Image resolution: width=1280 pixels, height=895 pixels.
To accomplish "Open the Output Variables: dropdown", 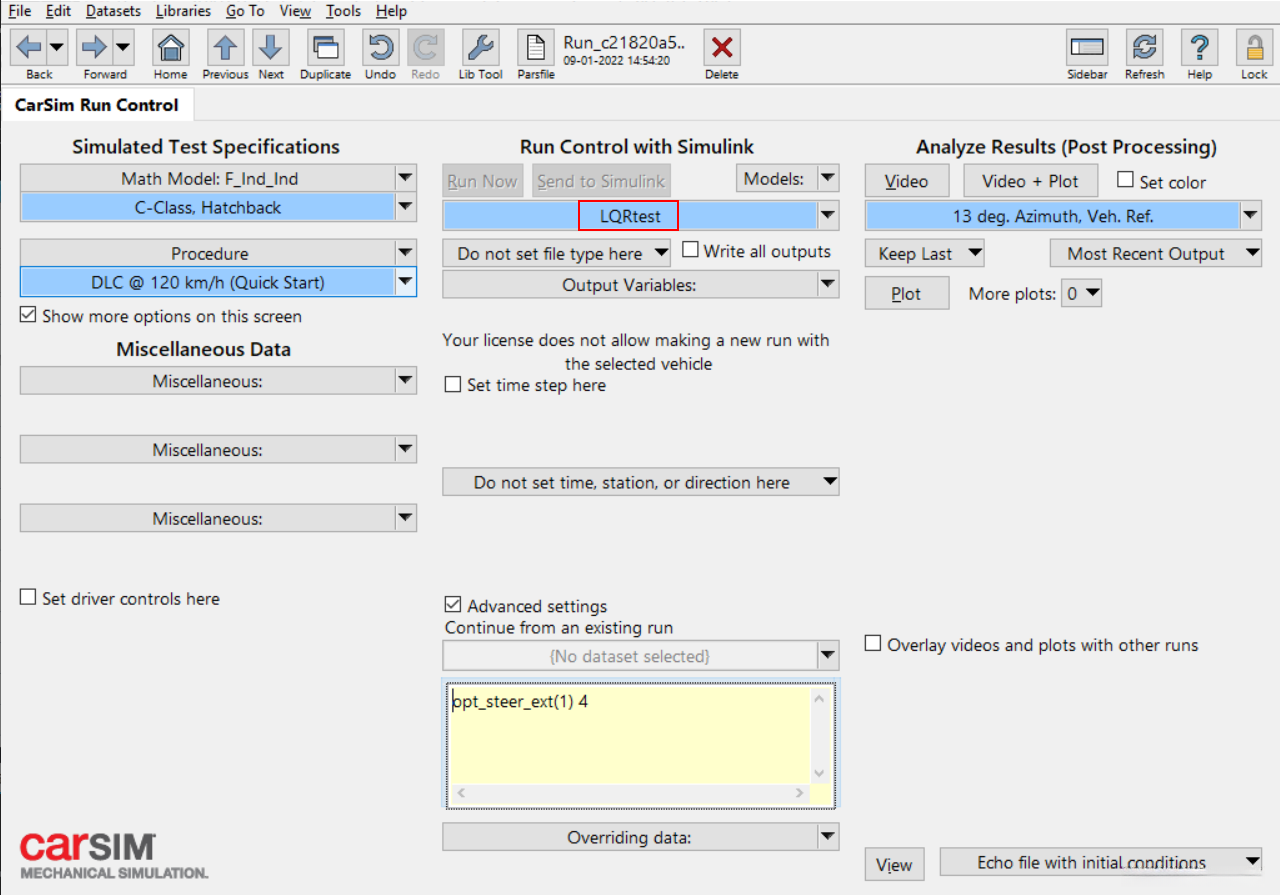I will click(x=640, y=284).
